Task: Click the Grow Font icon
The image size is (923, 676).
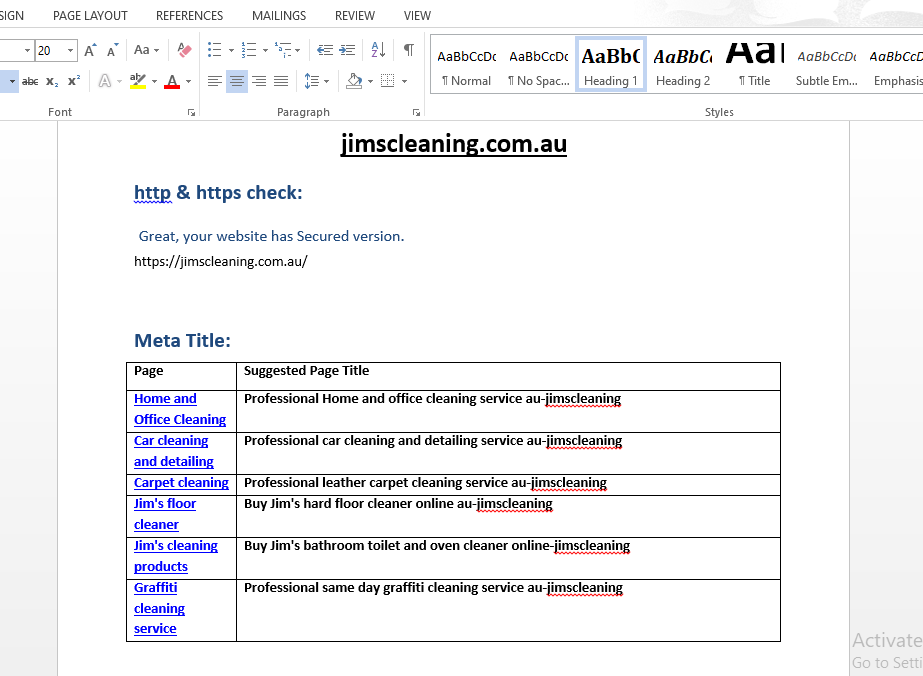Action: (90, 50)
